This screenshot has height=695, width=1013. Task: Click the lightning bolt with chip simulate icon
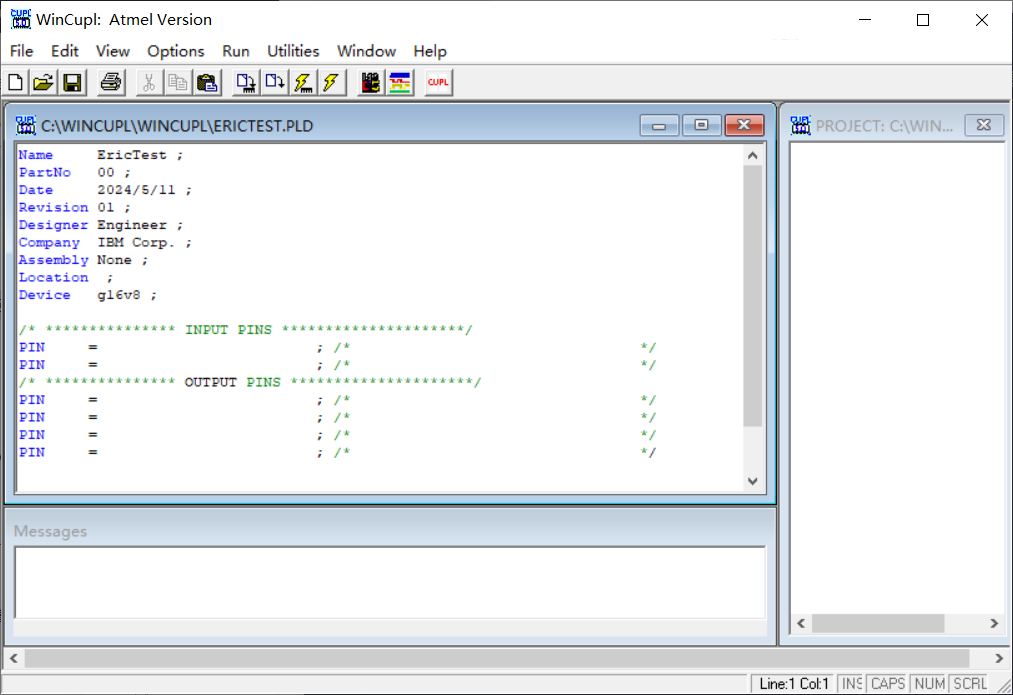click(304, 83)
